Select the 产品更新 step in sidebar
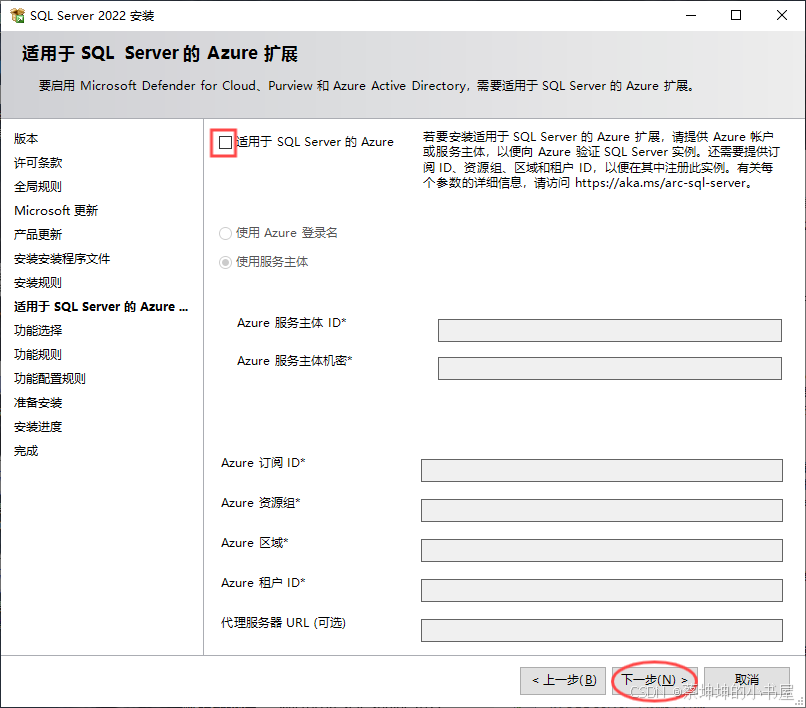The height and width of the screenshot is (708, 806). point(38,234)
